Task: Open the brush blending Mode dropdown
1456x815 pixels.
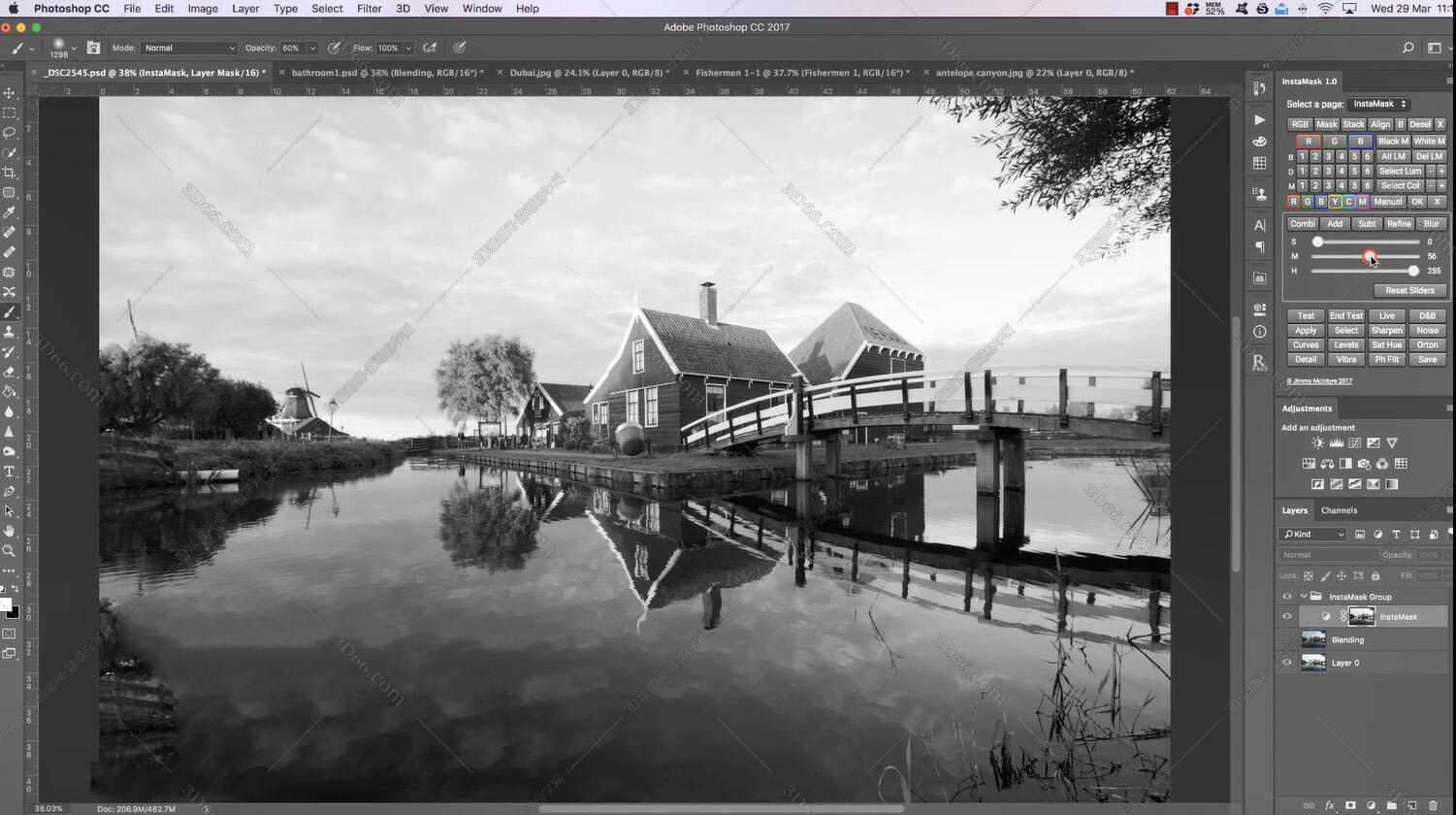Action: (188, 48)
